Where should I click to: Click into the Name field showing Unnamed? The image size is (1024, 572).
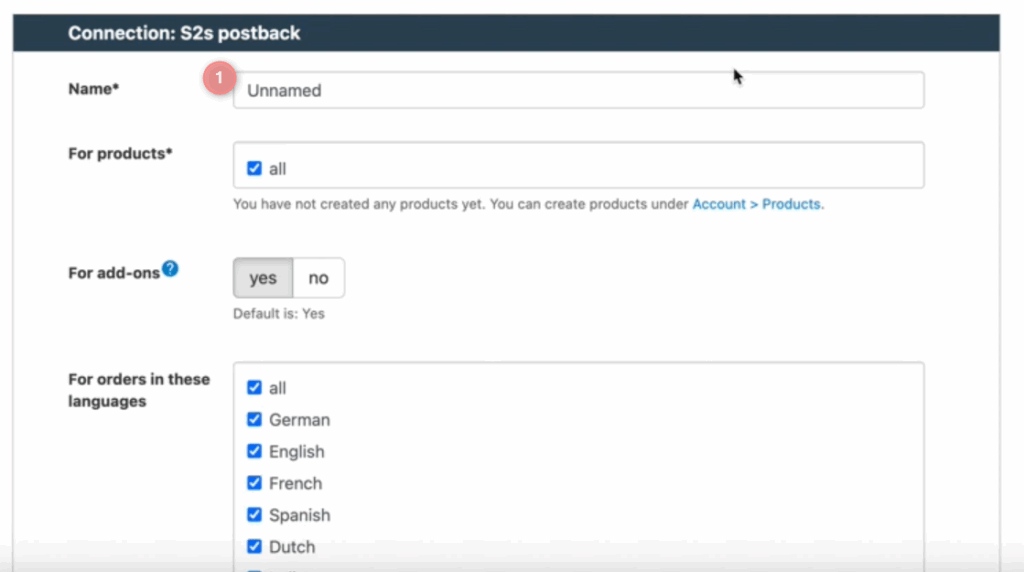pos(578,90)
